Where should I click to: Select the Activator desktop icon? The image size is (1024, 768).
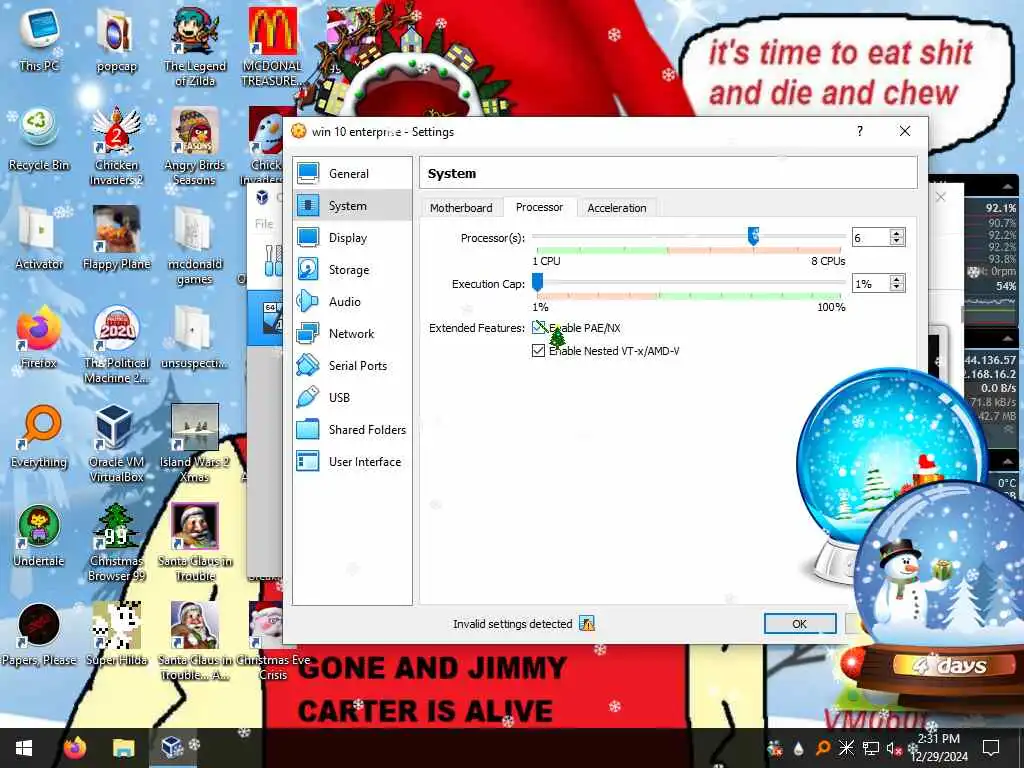tap(39, 238)
